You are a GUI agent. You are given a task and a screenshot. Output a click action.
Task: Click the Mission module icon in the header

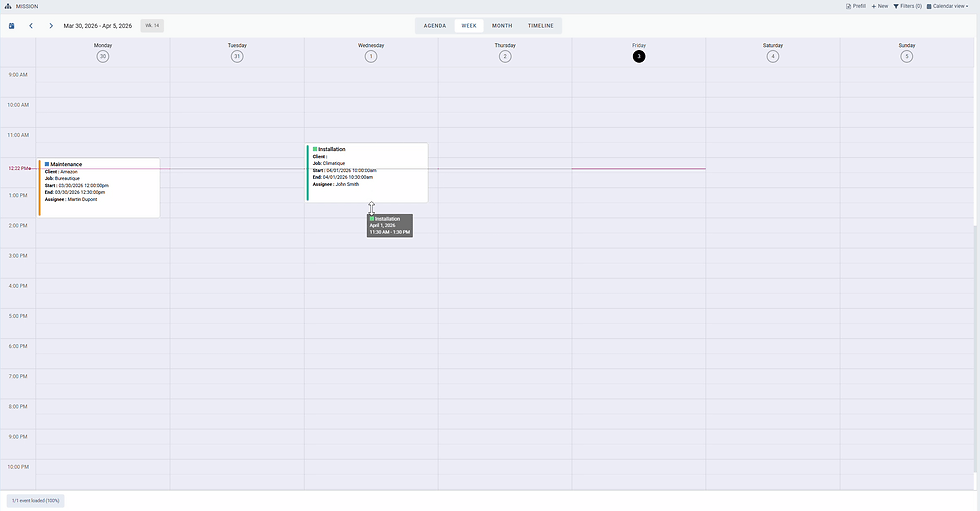pyautogui.click(x=8, y=6)
